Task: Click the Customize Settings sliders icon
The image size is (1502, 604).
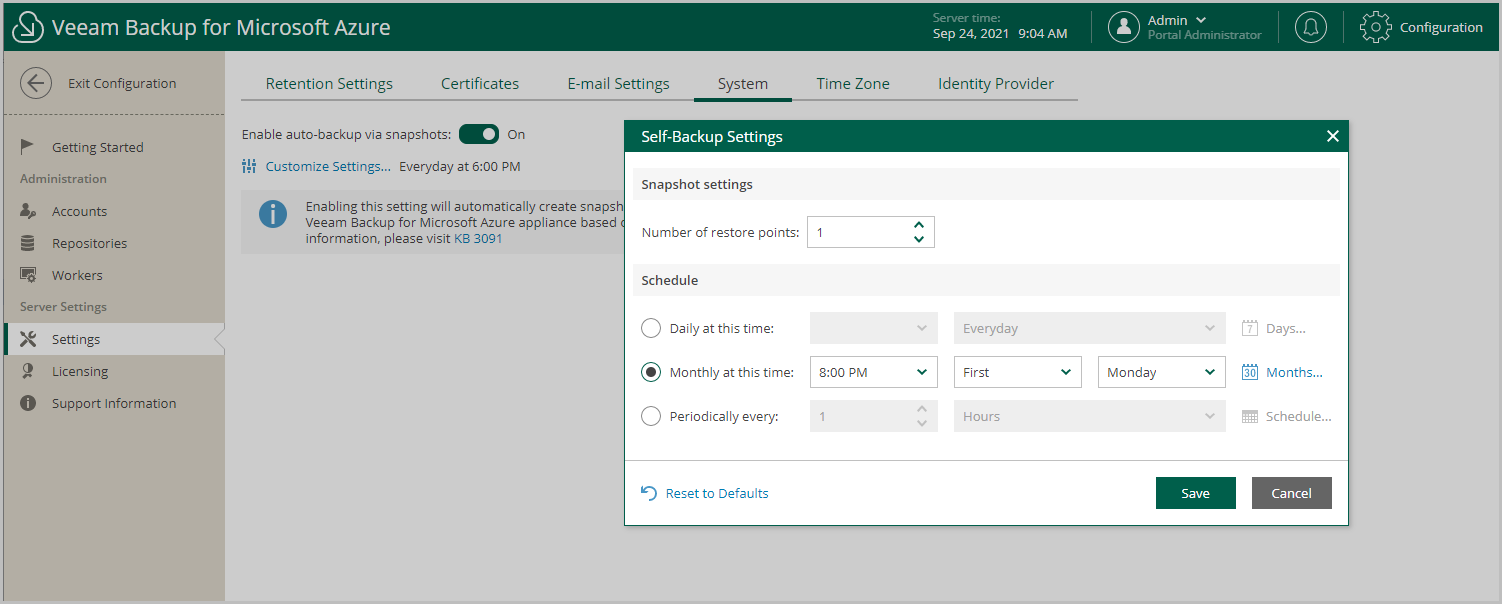Action: coord(250,166)
